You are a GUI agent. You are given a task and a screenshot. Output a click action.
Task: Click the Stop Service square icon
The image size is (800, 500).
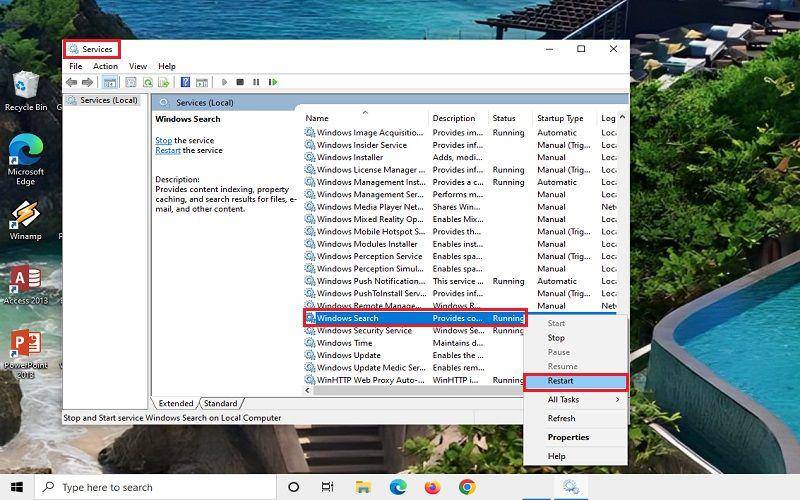tap(240, 82)
